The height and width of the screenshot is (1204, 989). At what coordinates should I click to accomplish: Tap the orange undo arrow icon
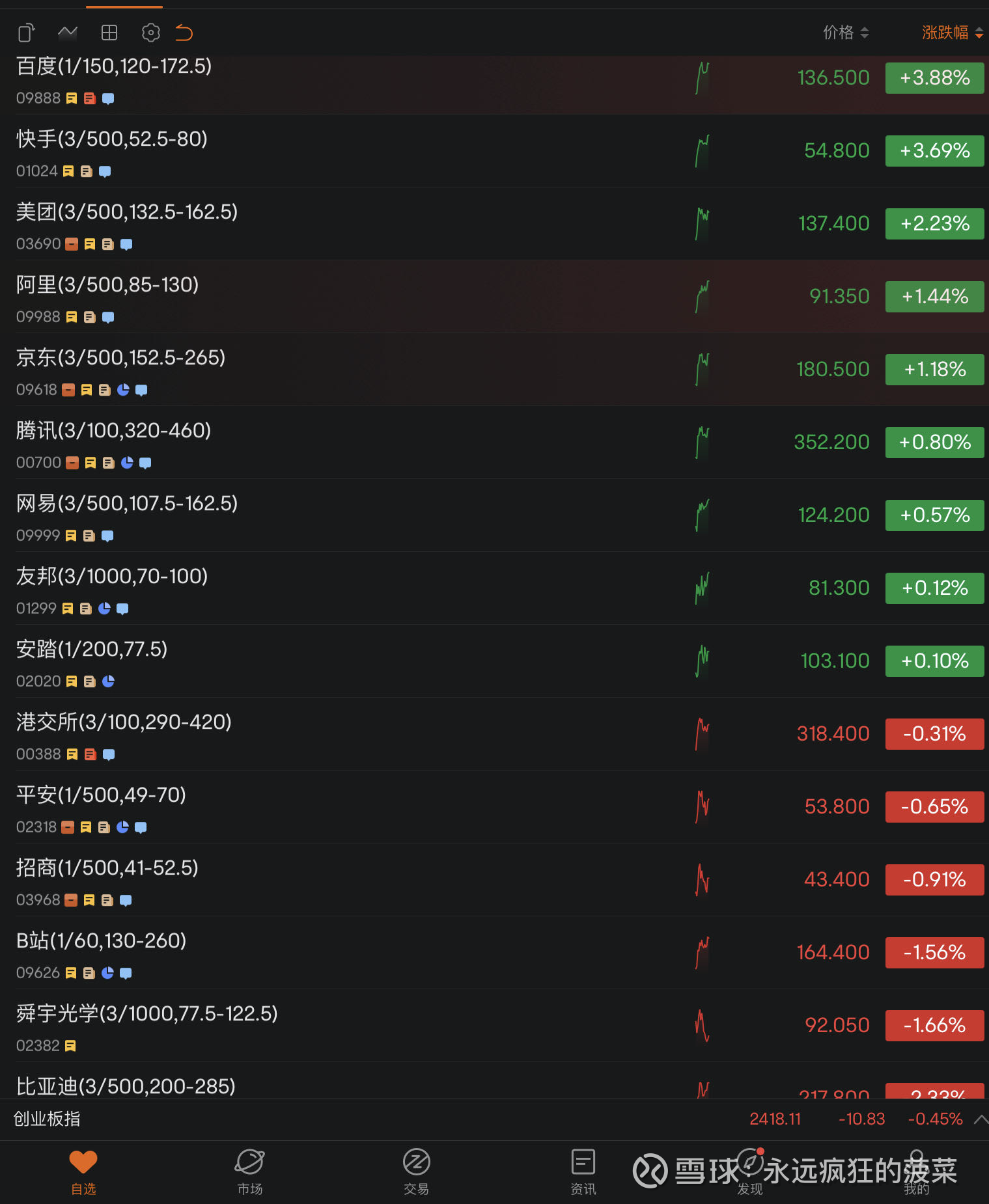tap(183, 33)
